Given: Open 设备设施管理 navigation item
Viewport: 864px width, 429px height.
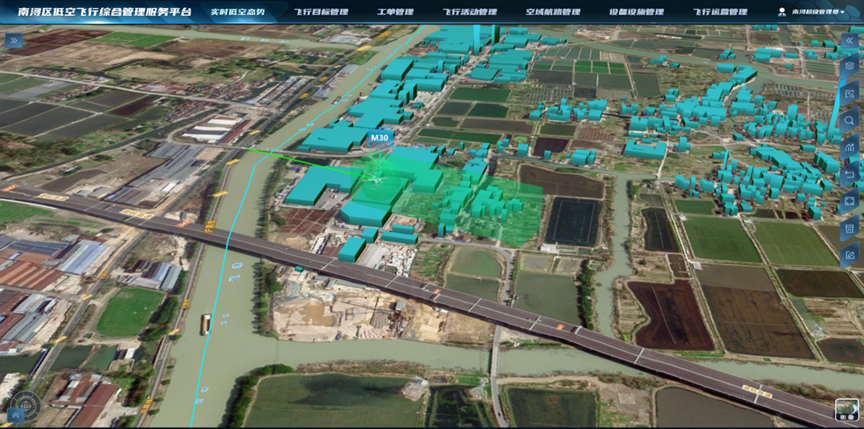Looking at the screenshot, I should (635, 12).
